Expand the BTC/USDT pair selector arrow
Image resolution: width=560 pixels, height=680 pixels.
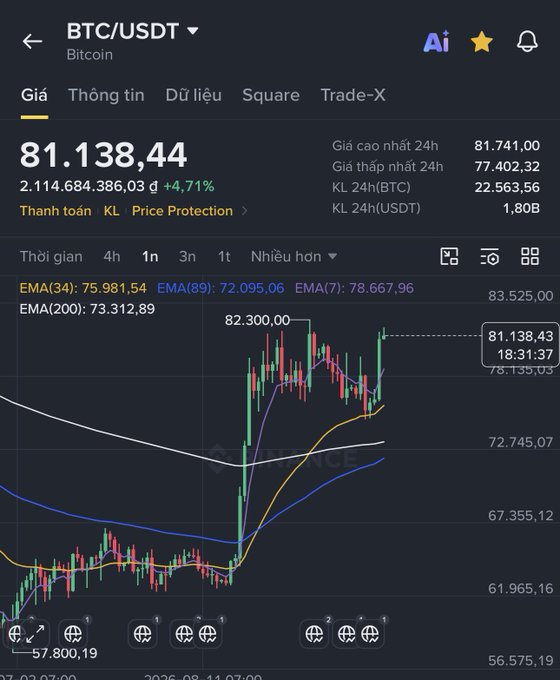[x=193, y=31]
